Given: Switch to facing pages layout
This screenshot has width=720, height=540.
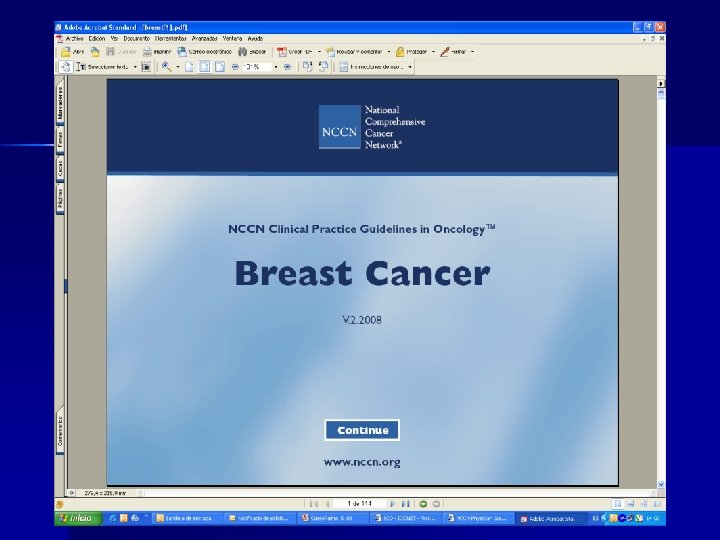Looking at the screenshot, I should 657,504.
